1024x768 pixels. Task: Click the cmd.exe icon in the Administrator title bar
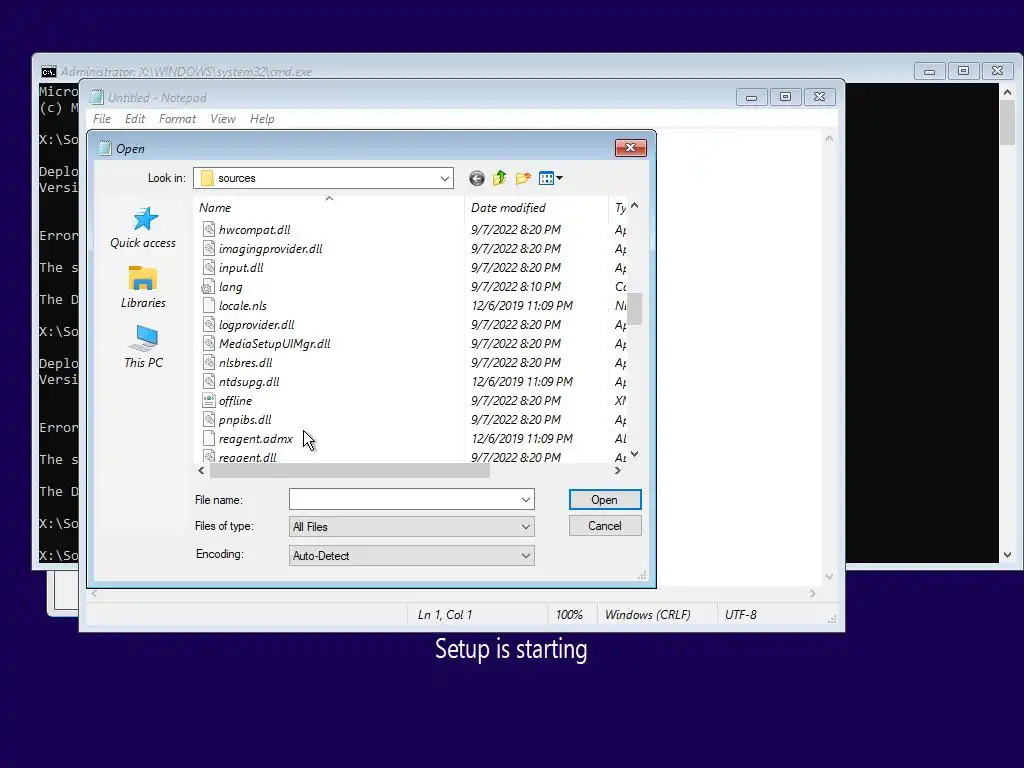(48, 72)
